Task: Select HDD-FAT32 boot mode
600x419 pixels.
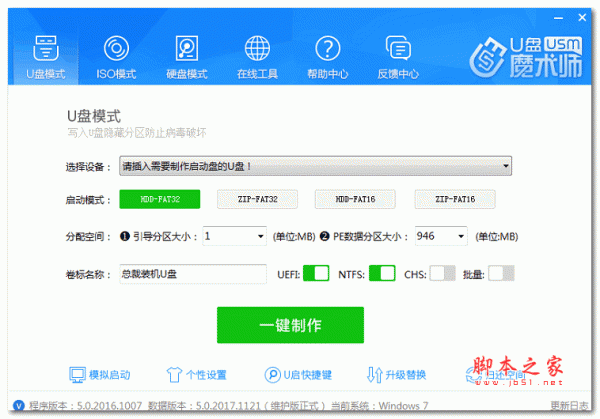Action: point(160,199)
